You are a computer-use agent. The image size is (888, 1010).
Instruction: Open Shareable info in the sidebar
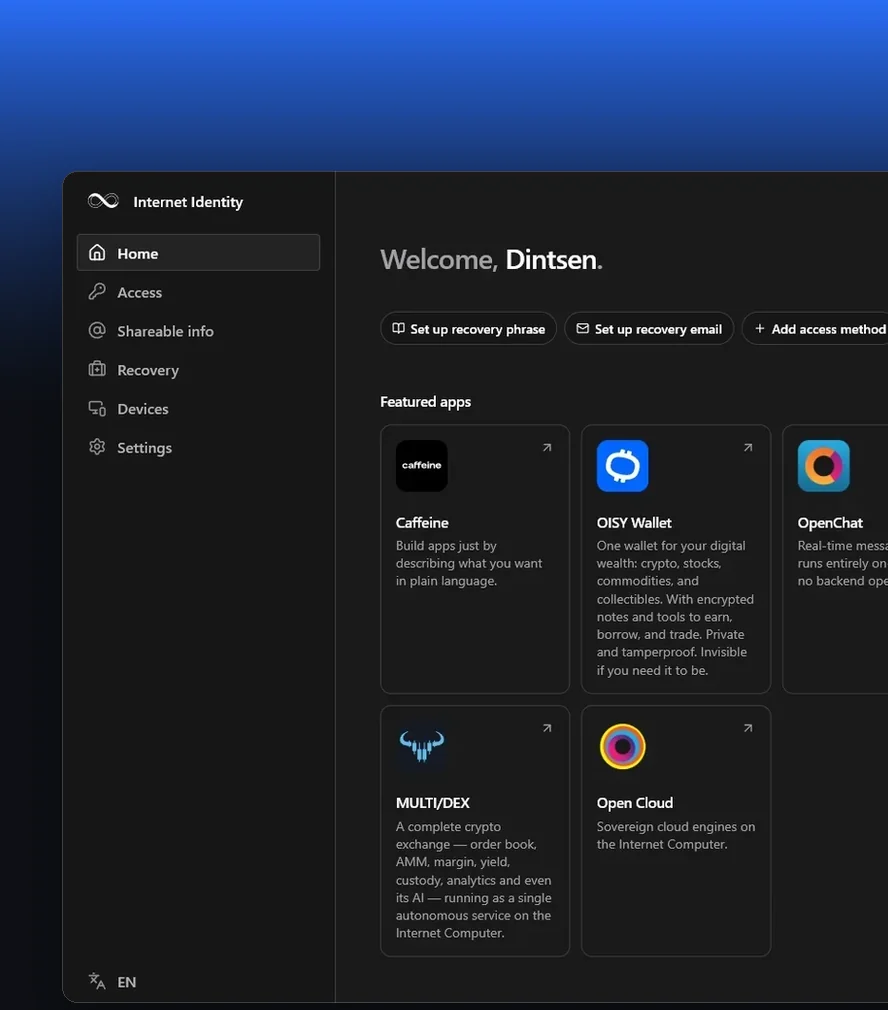[x=198, y=330]
